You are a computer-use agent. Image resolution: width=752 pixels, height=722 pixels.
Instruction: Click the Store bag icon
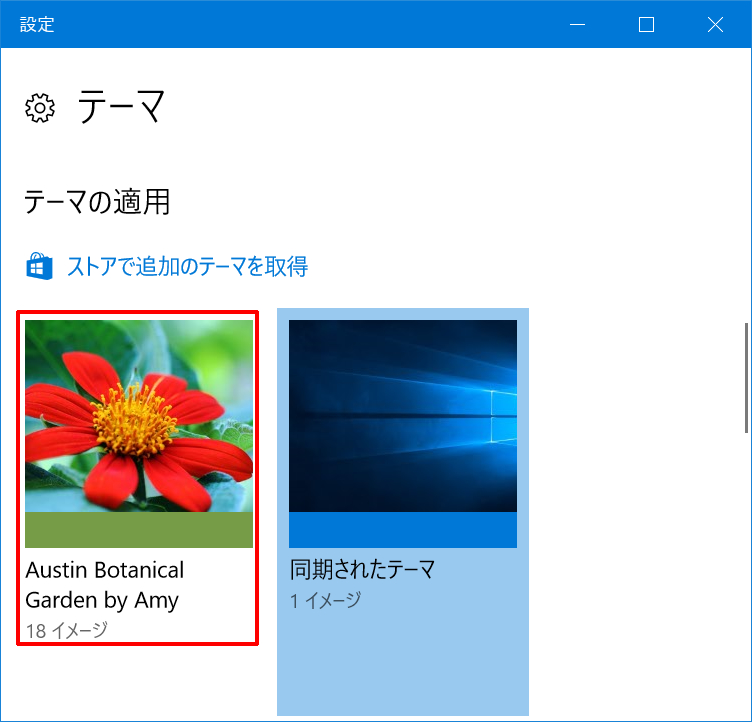(39, 266)
